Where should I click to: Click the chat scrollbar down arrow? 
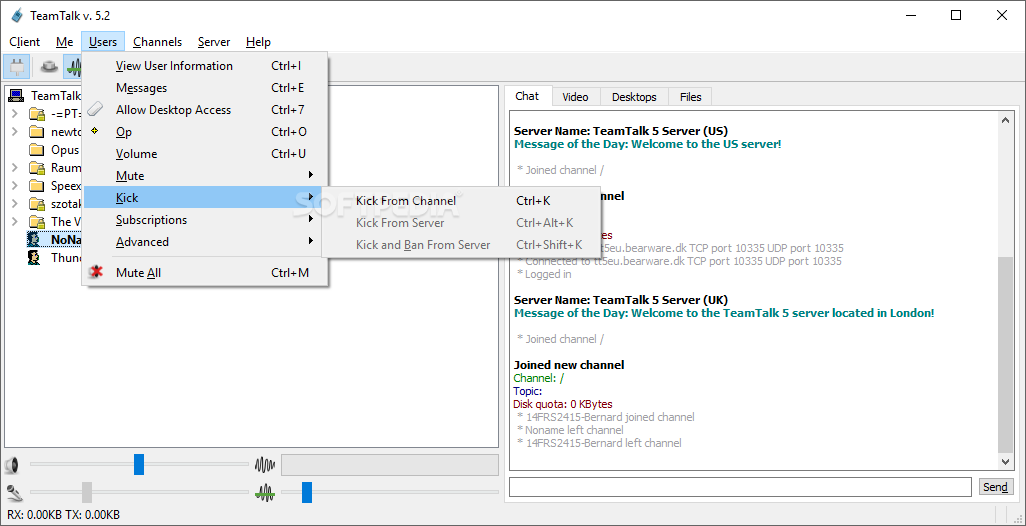pos(1005,462)
